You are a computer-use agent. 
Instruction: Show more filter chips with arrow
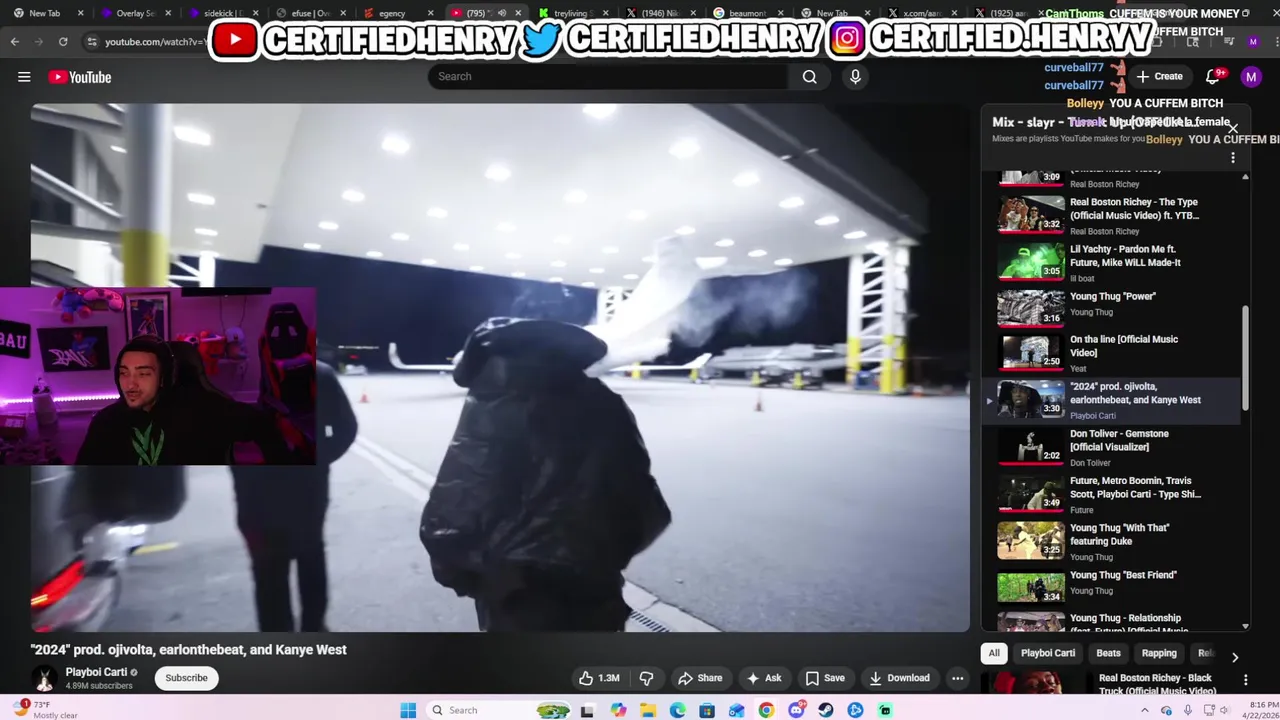click(1234, 657)
